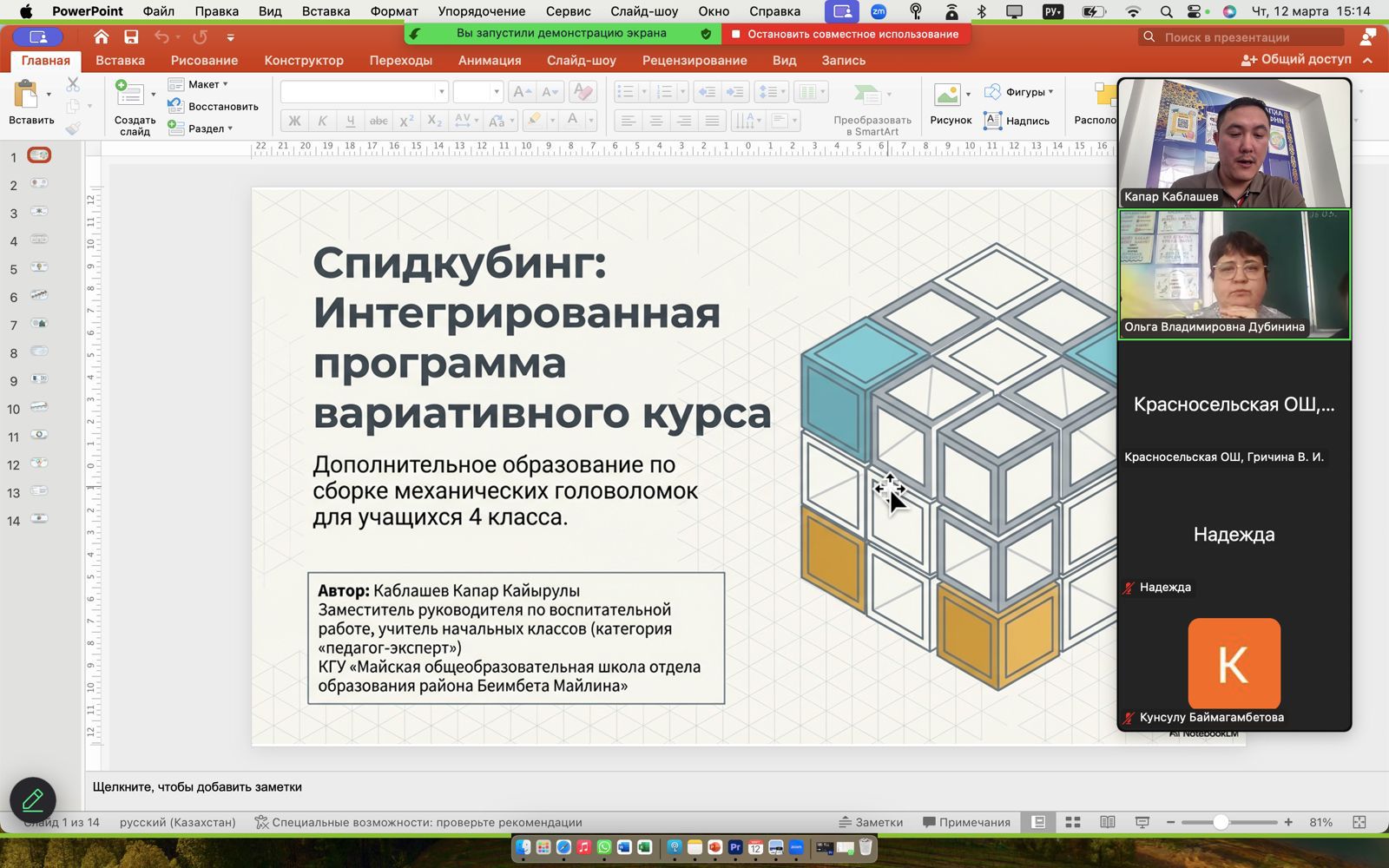Switch to slide sorter view
Screen dimensions: 1389x868
coord(1073,822)
